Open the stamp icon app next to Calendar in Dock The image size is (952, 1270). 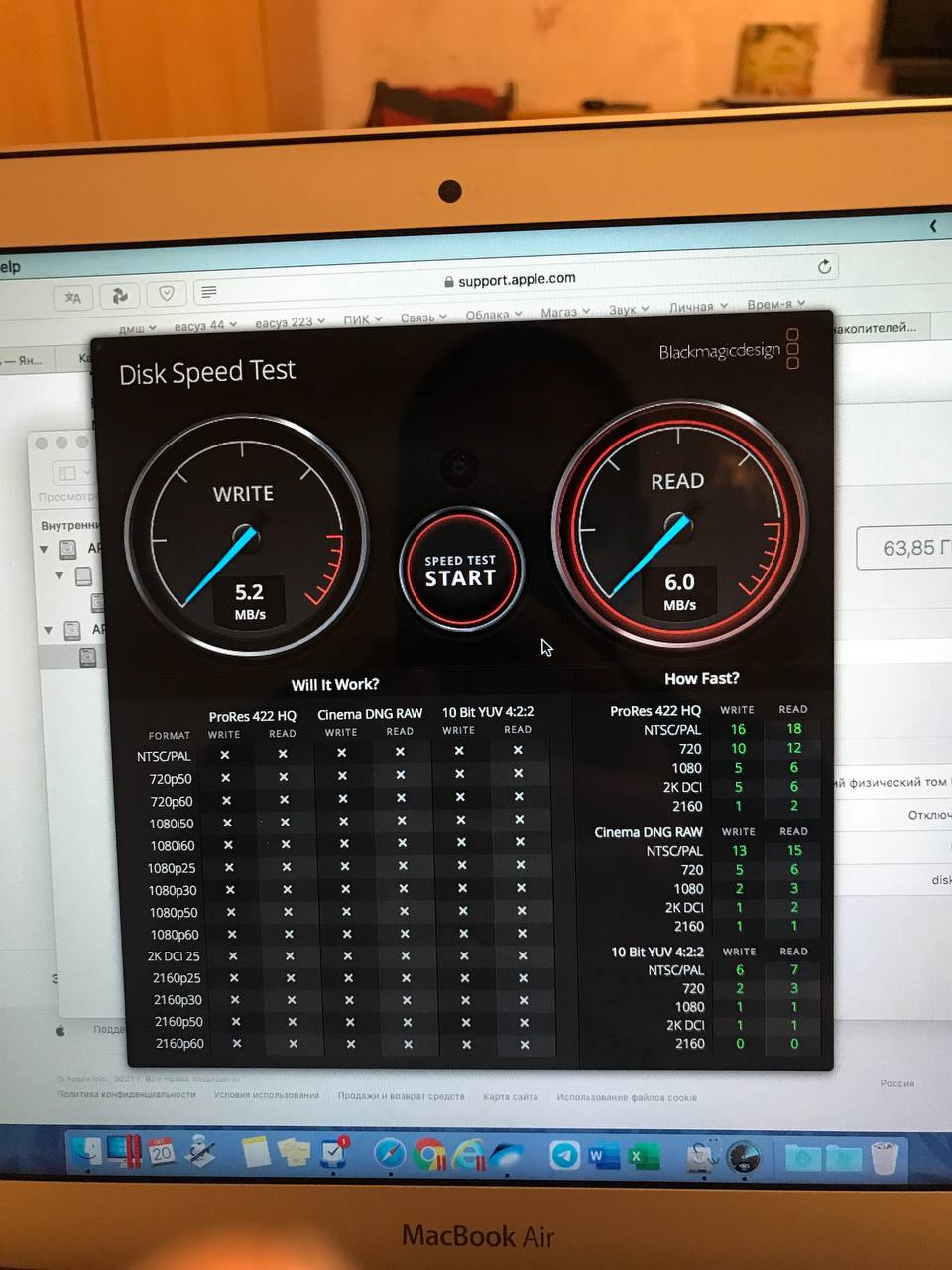201,1151
